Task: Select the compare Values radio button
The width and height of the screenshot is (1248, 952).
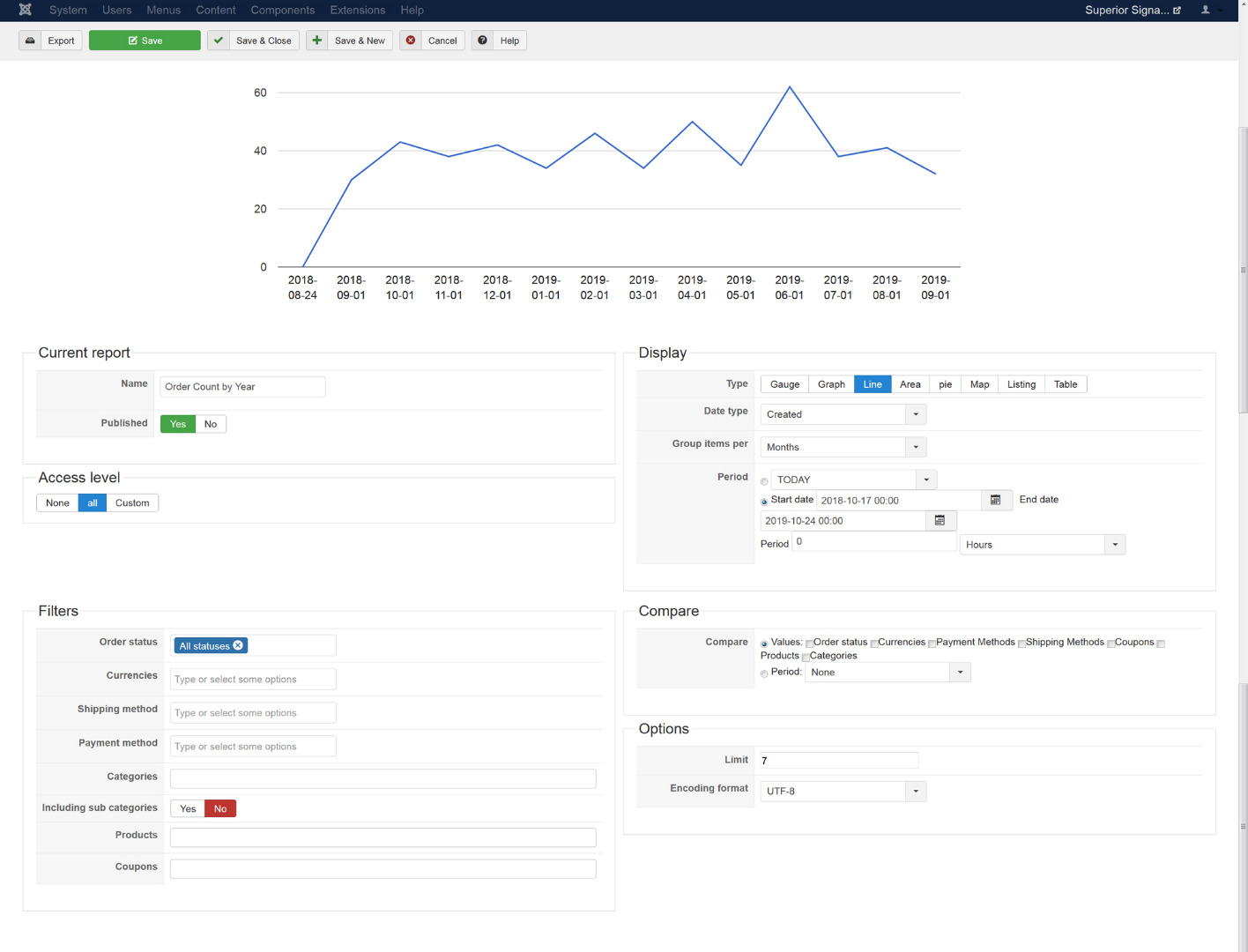Action: pos(764,643)
